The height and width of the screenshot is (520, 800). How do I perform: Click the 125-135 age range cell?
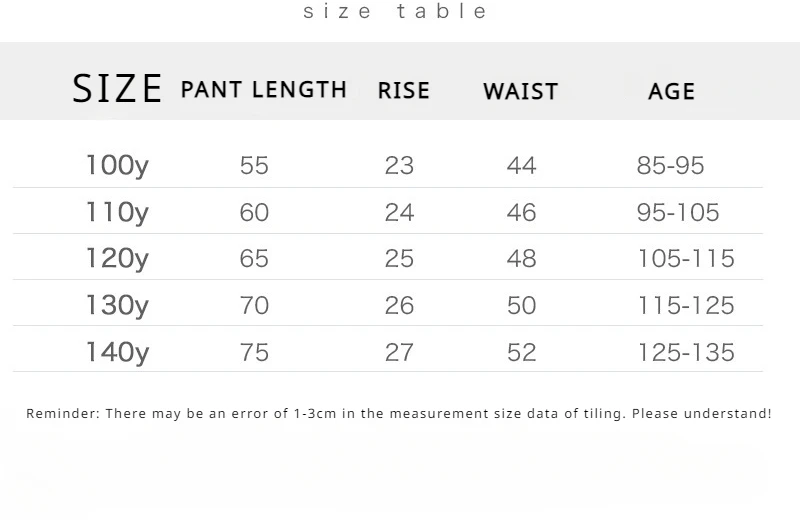pyautogui.click(x=686, y=352)
